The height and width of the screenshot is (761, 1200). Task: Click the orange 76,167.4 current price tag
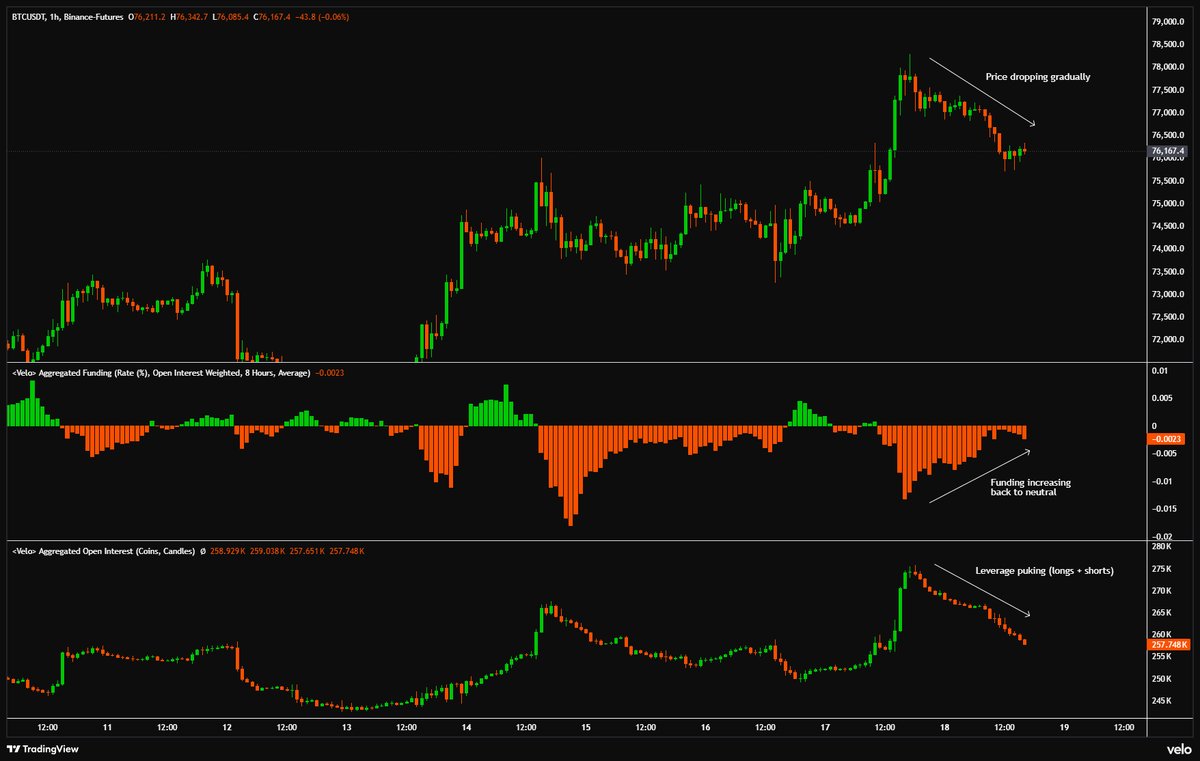1169,153
